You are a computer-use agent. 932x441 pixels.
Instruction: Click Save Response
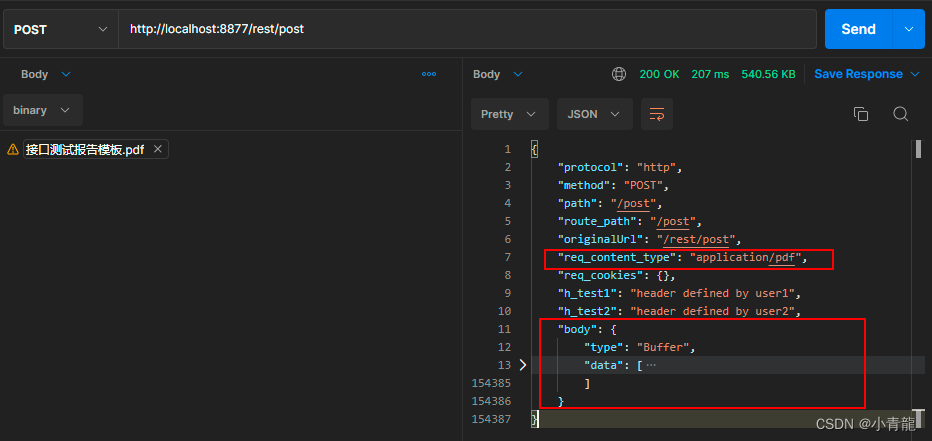tap(858, 74)
